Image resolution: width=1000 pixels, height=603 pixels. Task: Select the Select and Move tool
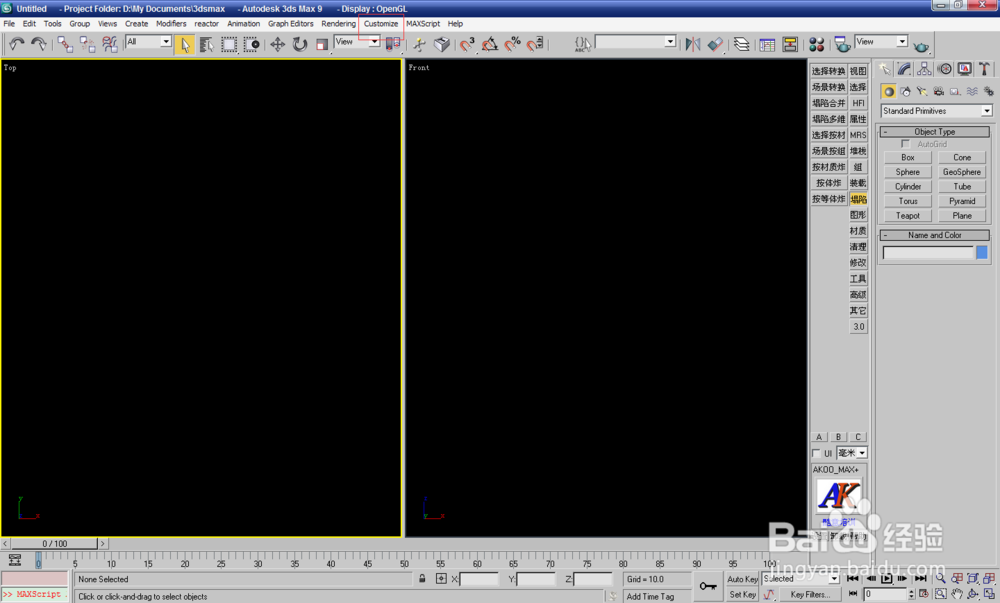[x=277, y=44]
